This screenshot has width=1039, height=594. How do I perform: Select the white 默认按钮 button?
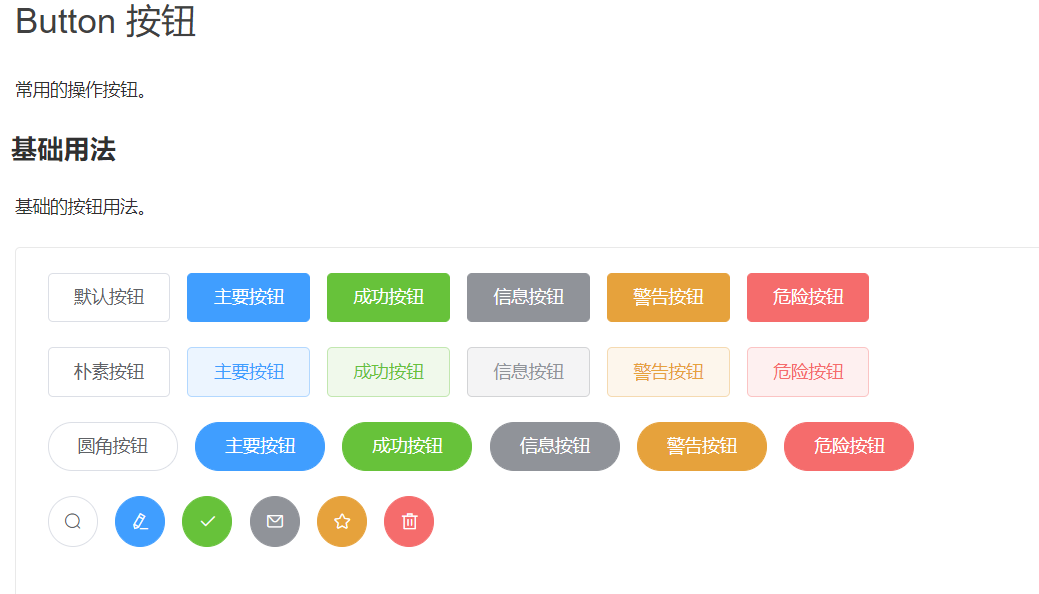click(x=109, y=297)
